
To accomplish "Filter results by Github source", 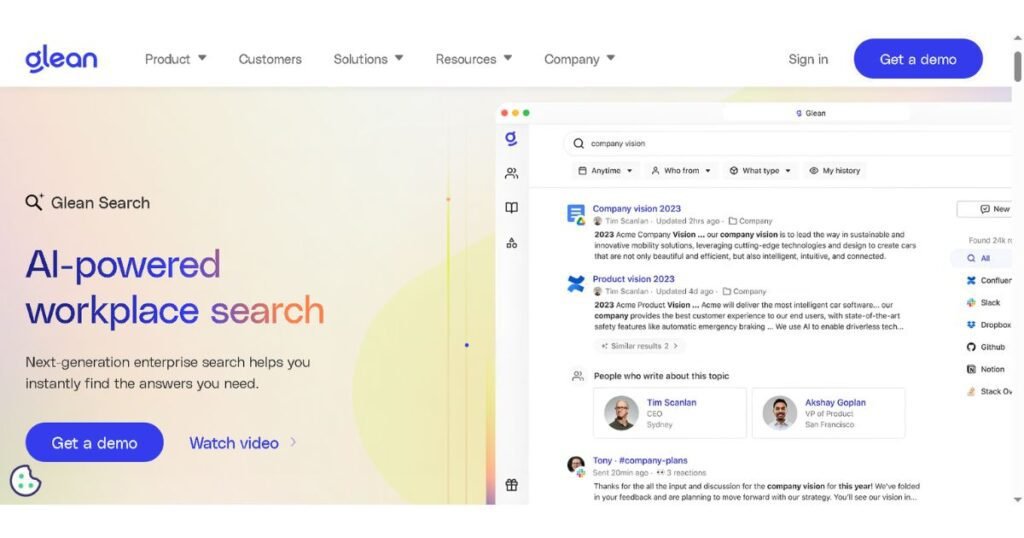I will click(x=985, y=347).
